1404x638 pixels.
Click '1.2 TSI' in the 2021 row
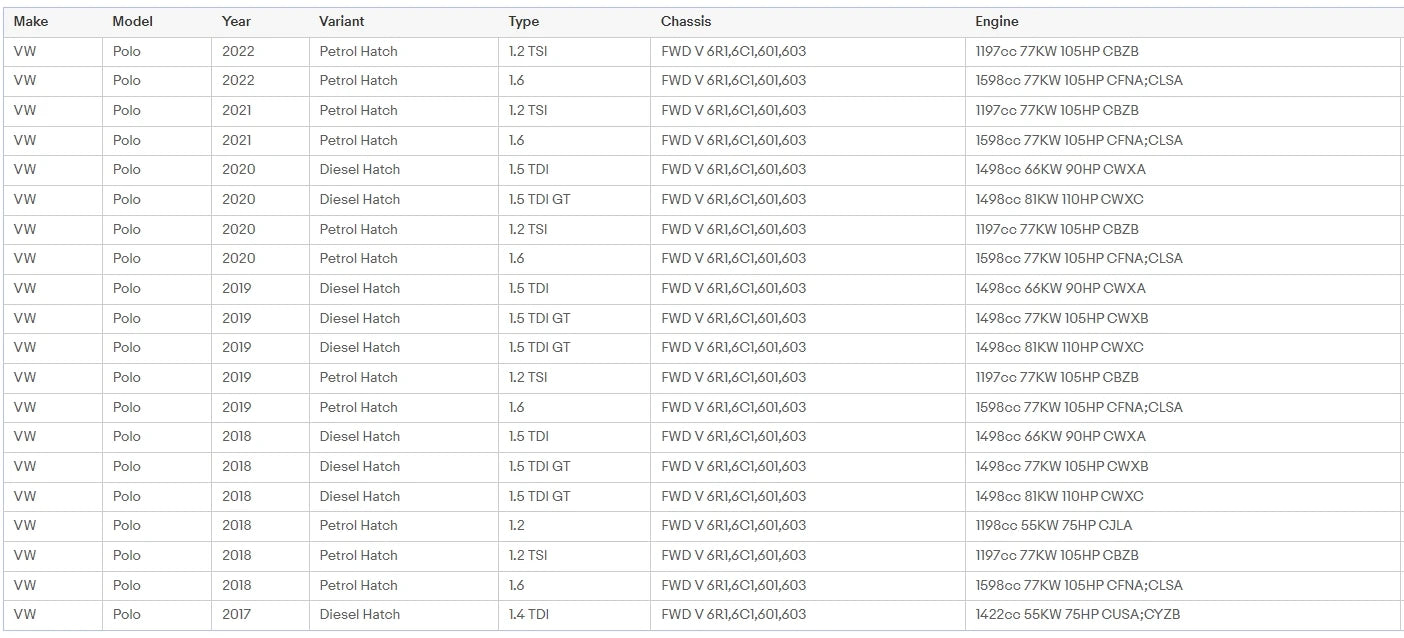(528, 110)
